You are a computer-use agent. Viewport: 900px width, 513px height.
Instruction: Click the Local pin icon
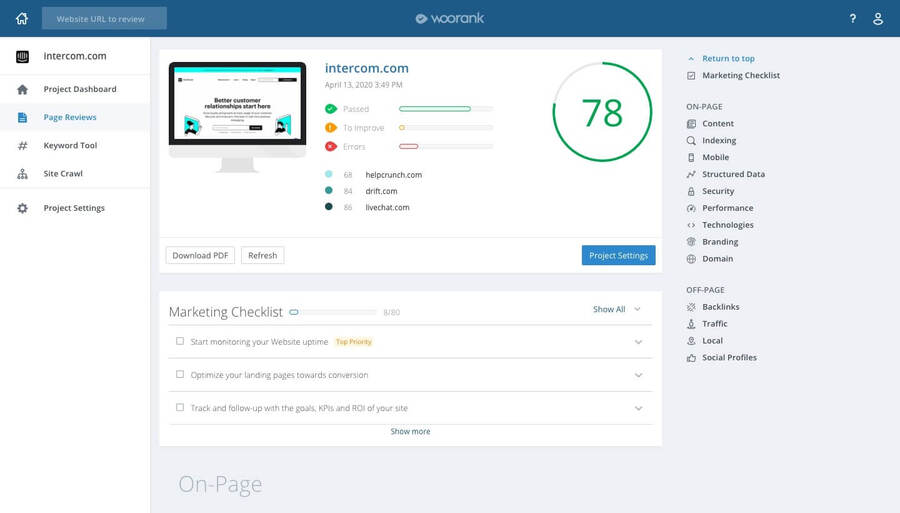[x=691, y=340]
